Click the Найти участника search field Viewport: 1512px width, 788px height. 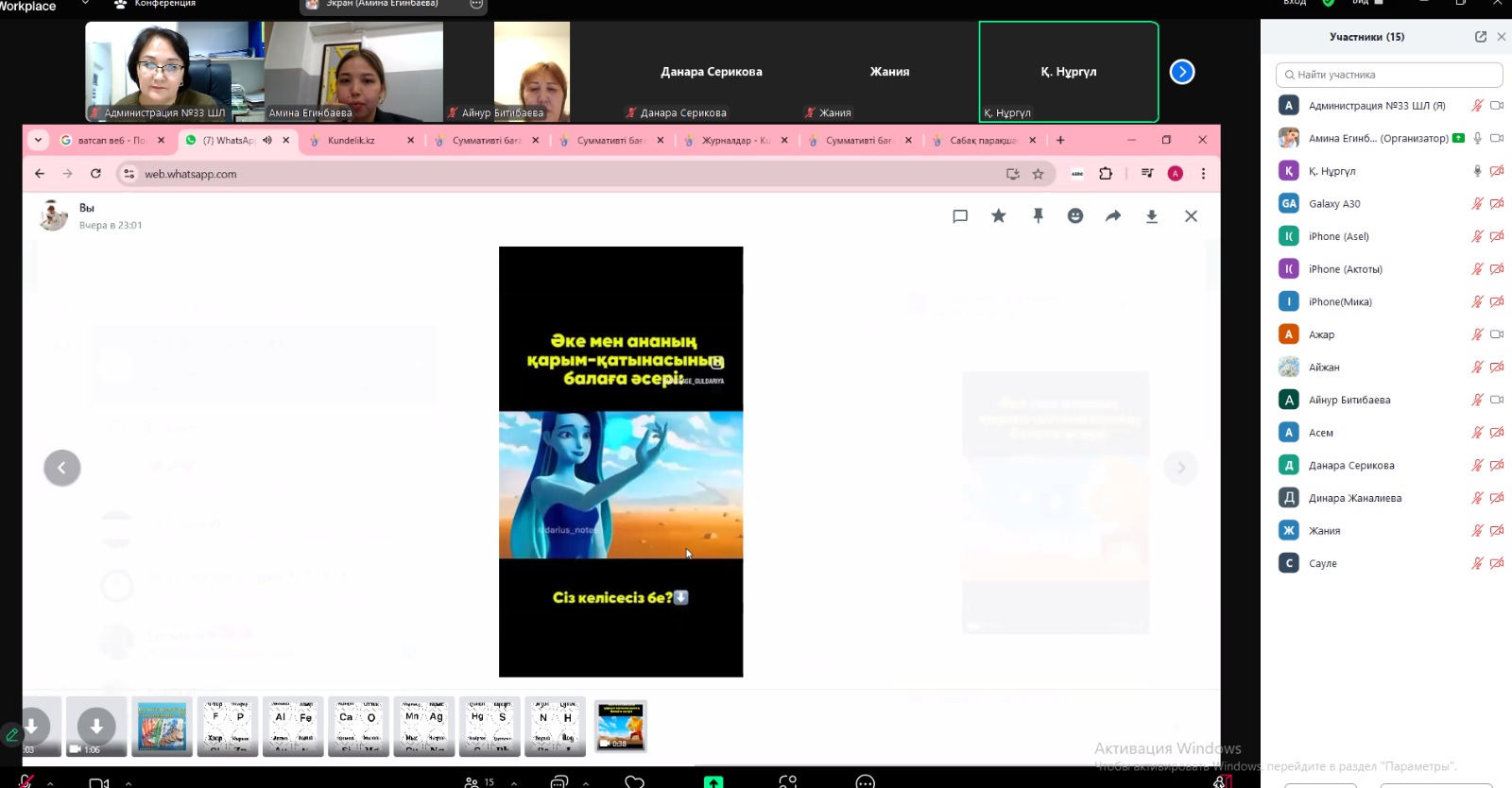tap(1389, 75)
